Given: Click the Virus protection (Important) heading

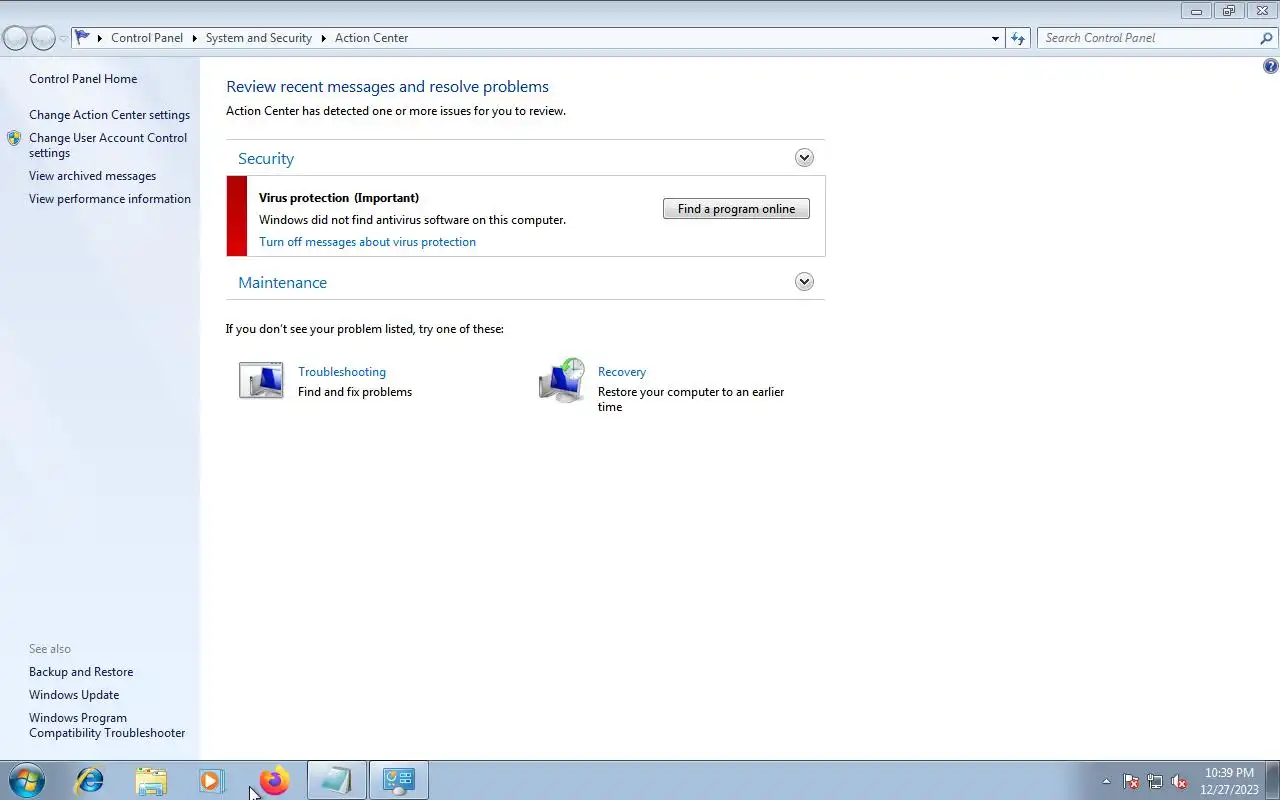Looking at the screenshot, I should point(339,198).
